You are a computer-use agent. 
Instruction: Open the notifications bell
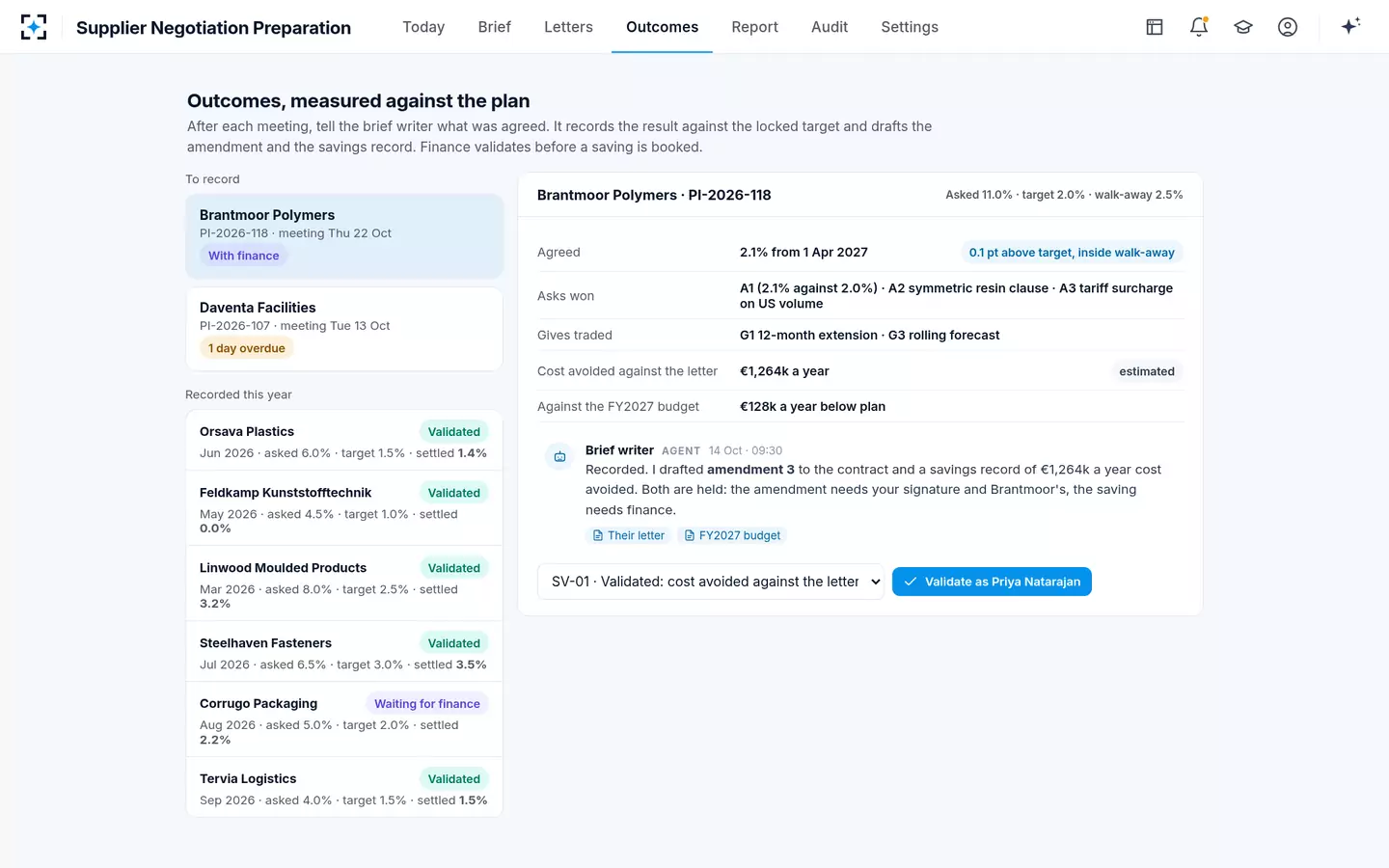coord(1199,27)
